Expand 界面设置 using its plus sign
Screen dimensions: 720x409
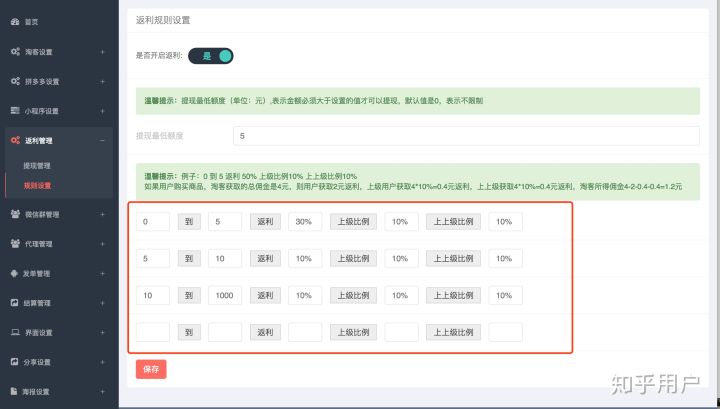pos(102,332)
